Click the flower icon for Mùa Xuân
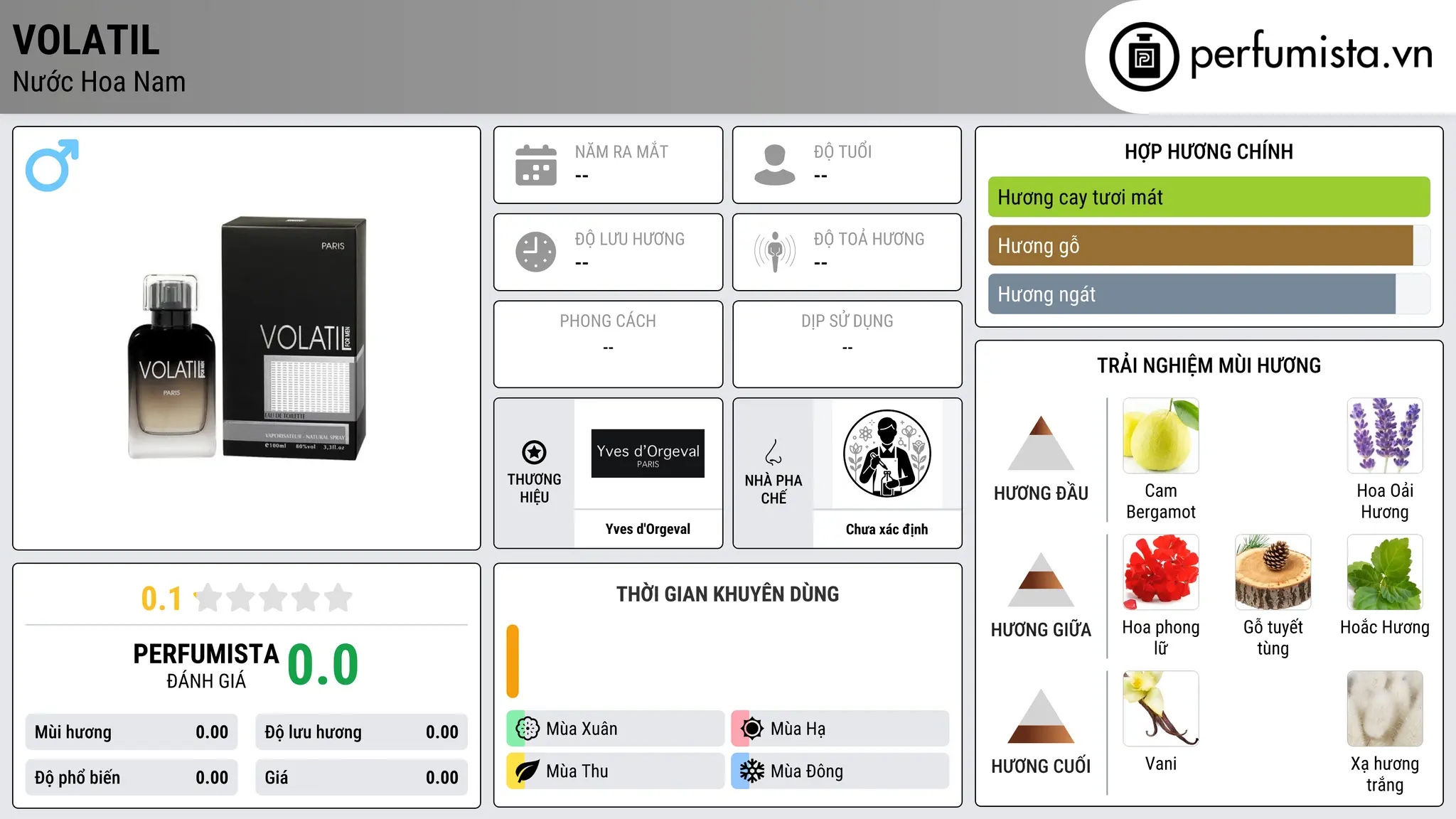Viewport: 1456px width, 819px height. (x=528, y=729)
